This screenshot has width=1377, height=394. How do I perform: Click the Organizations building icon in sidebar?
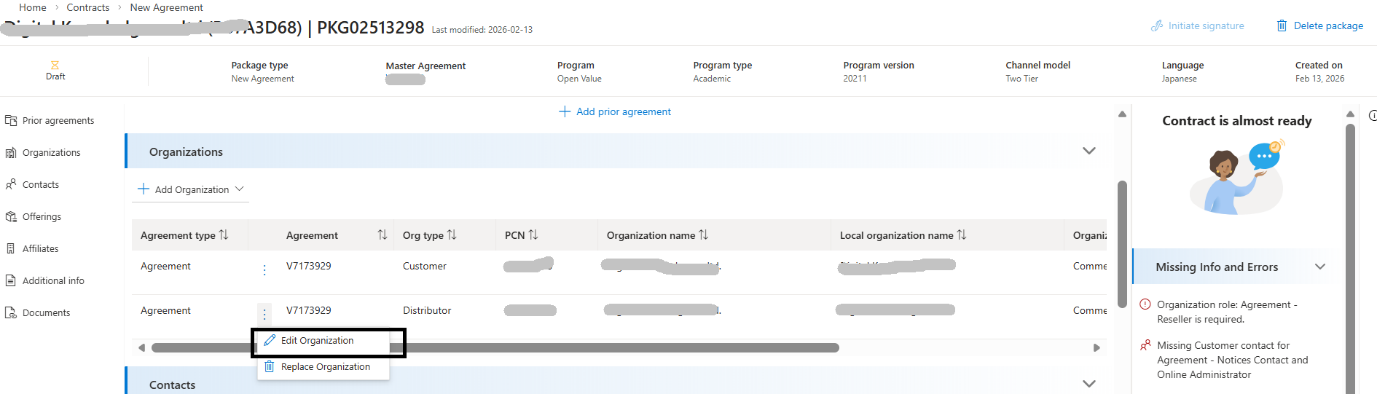(11, 152)
